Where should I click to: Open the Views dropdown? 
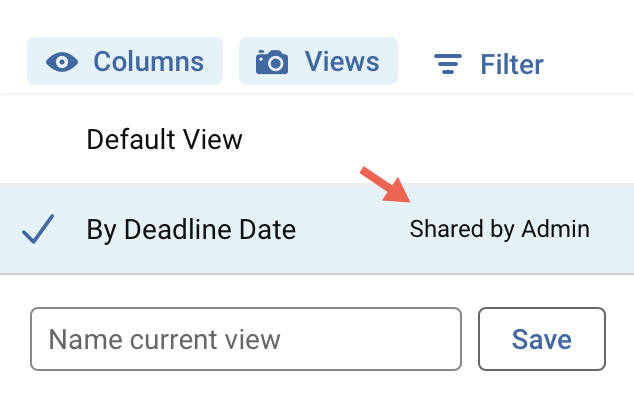(318, 62)
